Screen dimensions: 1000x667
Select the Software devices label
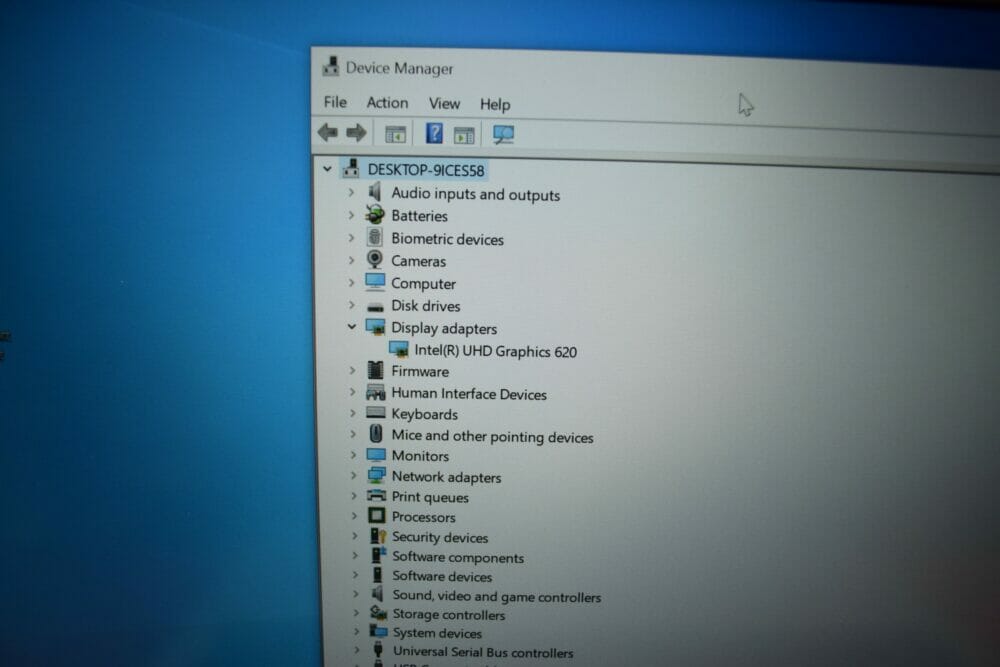point(442,576)
